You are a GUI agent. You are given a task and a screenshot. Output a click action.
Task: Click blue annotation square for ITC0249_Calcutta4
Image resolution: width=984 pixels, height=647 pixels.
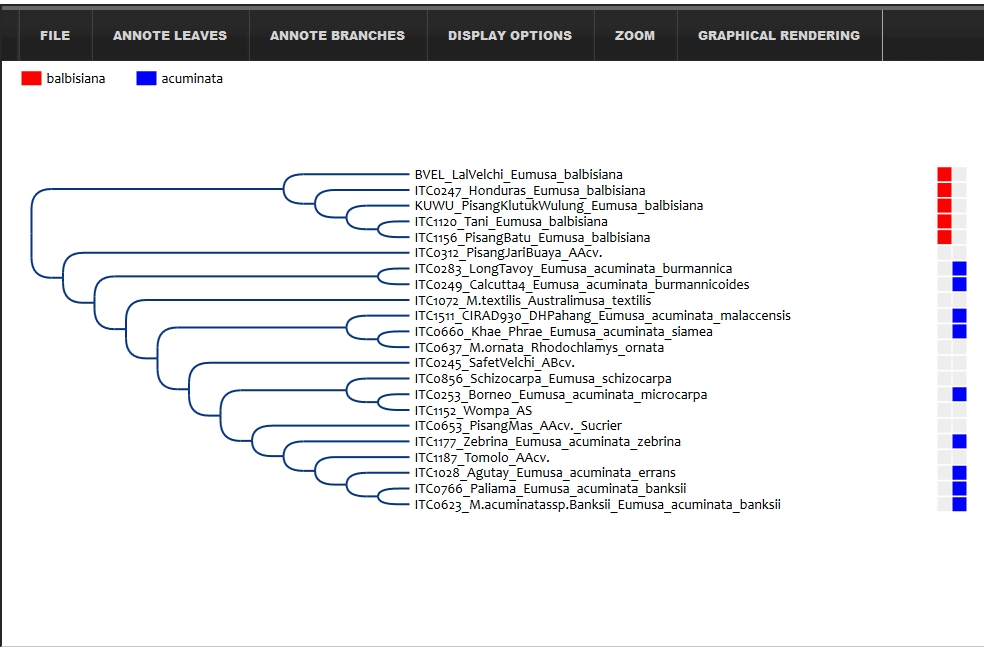[x=960, y=284]
